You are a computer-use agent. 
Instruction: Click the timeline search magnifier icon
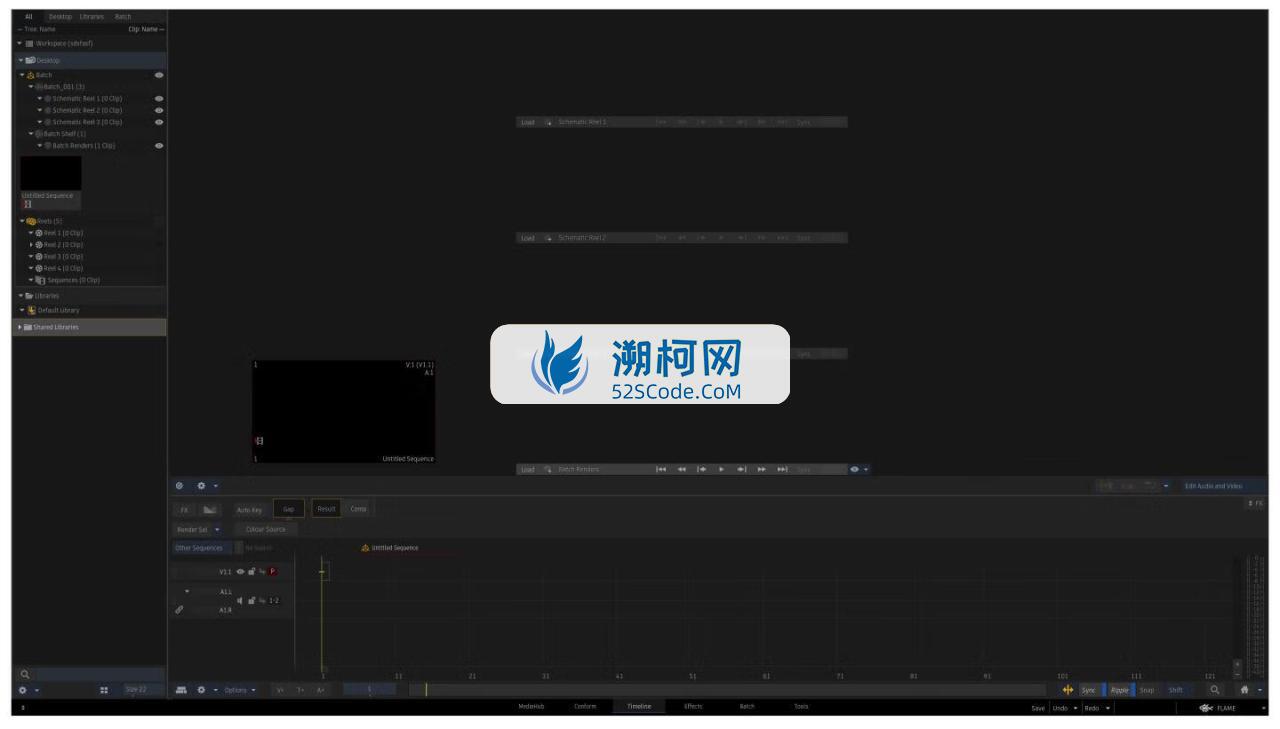[1215, 689]
